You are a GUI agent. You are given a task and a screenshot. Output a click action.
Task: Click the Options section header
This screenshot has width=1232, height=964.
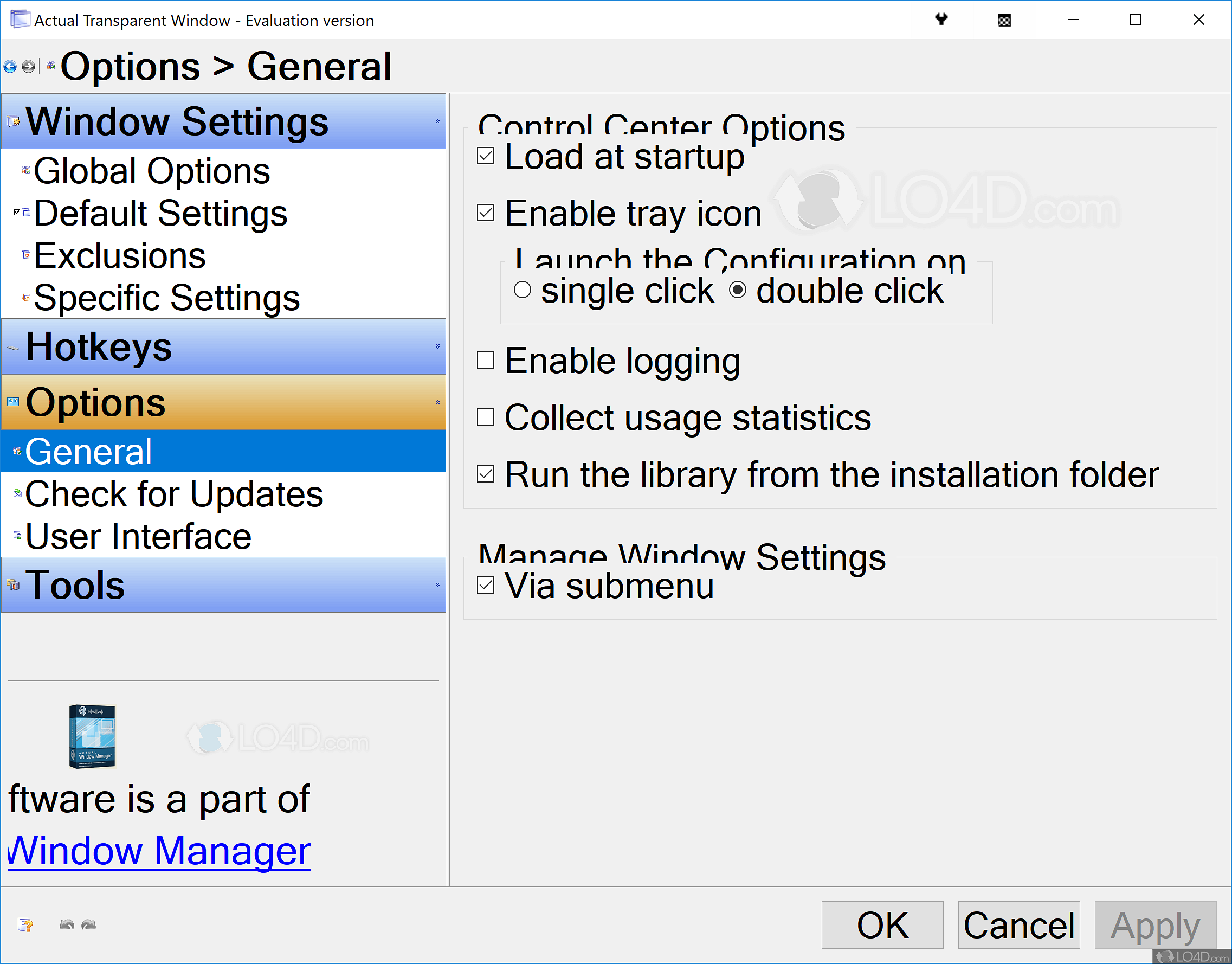(x=223, y=402)
